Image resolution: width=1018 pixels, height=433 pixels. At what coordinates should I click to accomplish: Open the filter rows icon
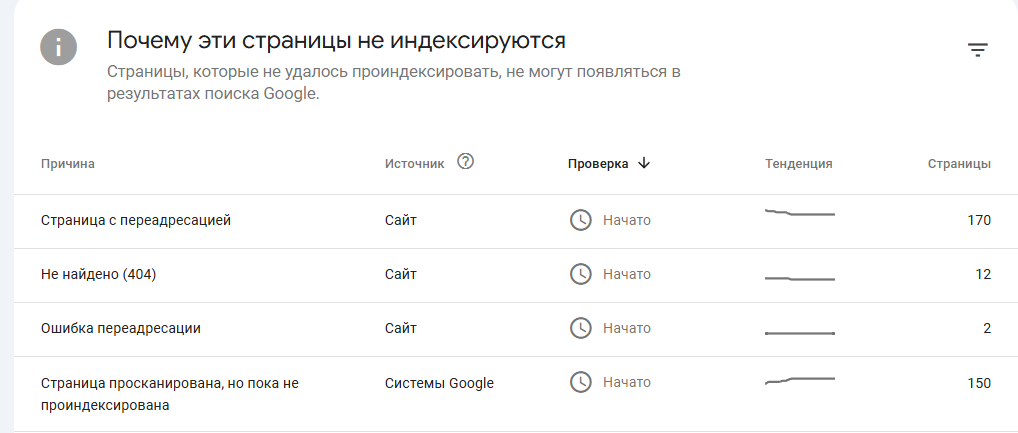point(977,50)
